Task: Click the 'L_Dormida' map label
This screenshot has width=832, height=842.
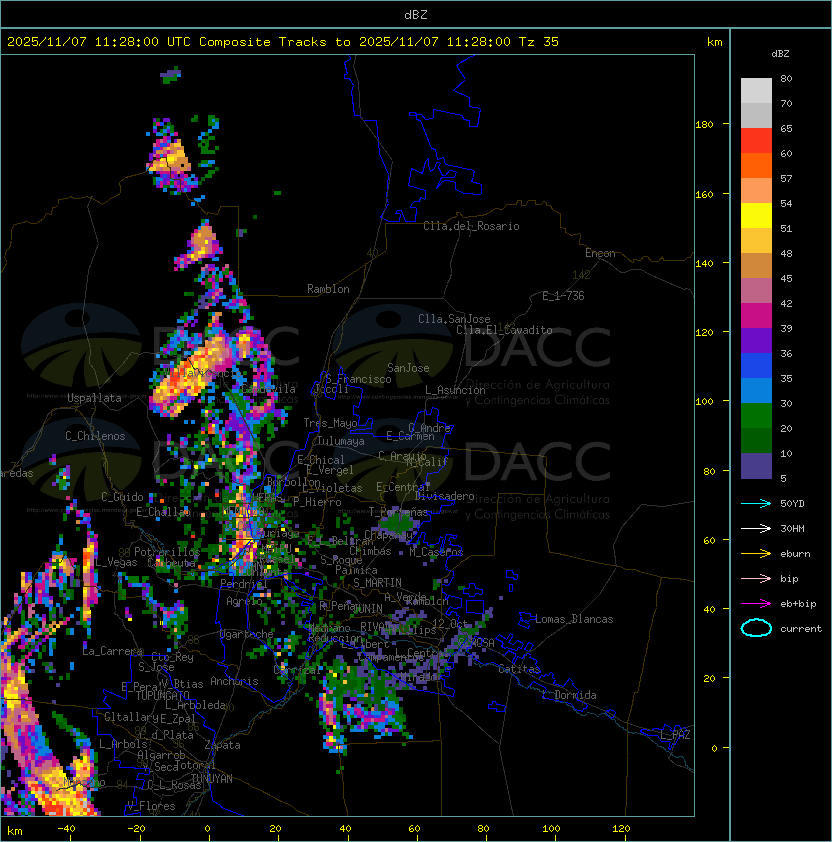Action: (569, 695)
